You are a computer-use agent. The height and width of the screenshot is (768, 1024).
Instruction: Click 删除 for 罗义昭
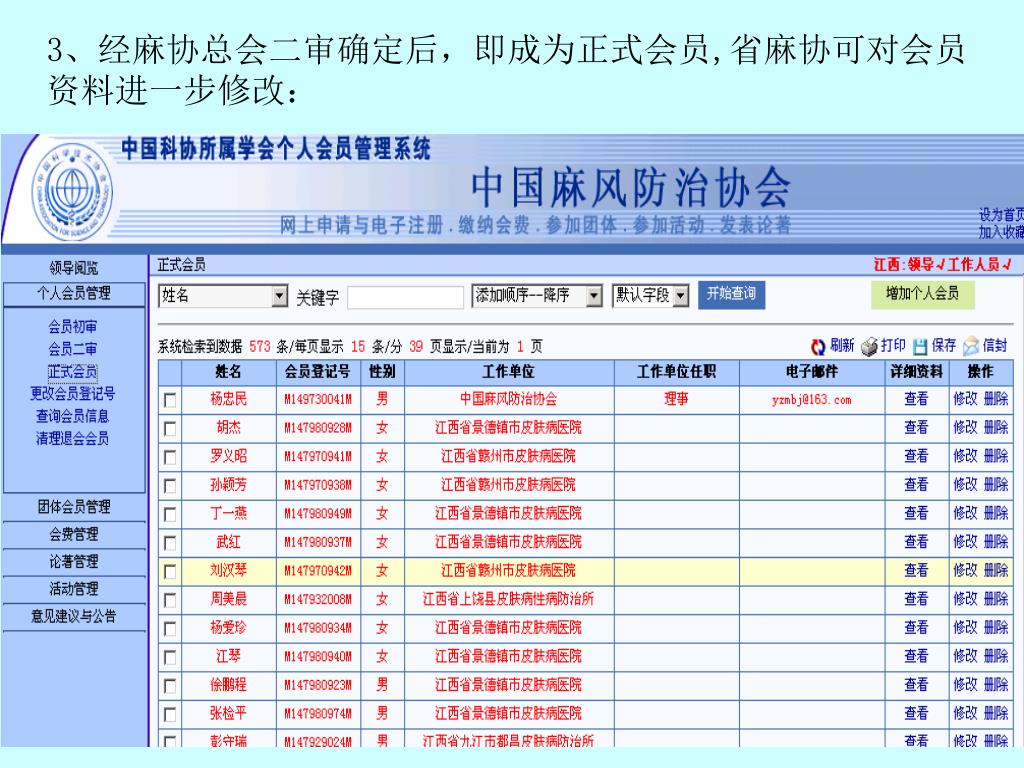pyautogui.click(x=996, y=456)
